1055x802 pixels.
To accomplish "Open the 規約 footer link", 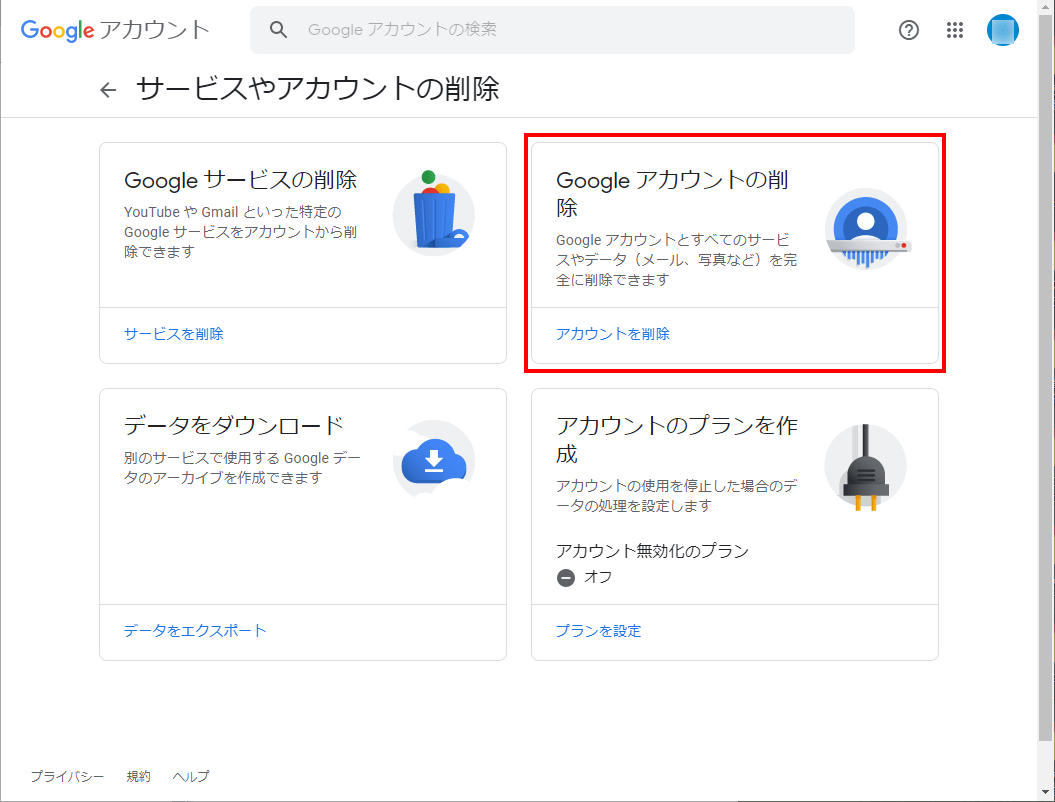I will pos(139,776).
